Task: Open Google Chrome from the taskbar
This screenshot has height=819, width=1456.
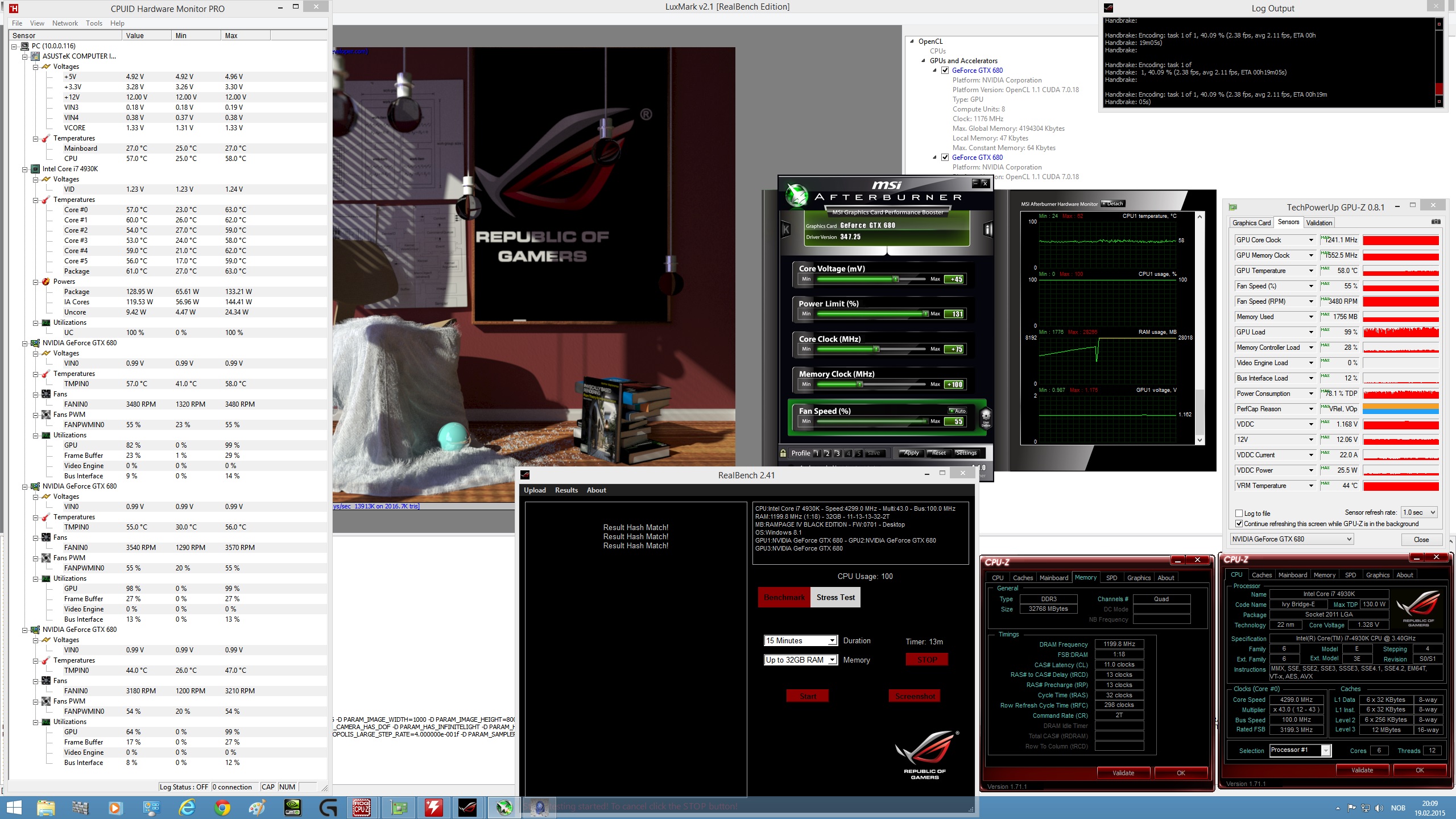Action: (222, 808)
